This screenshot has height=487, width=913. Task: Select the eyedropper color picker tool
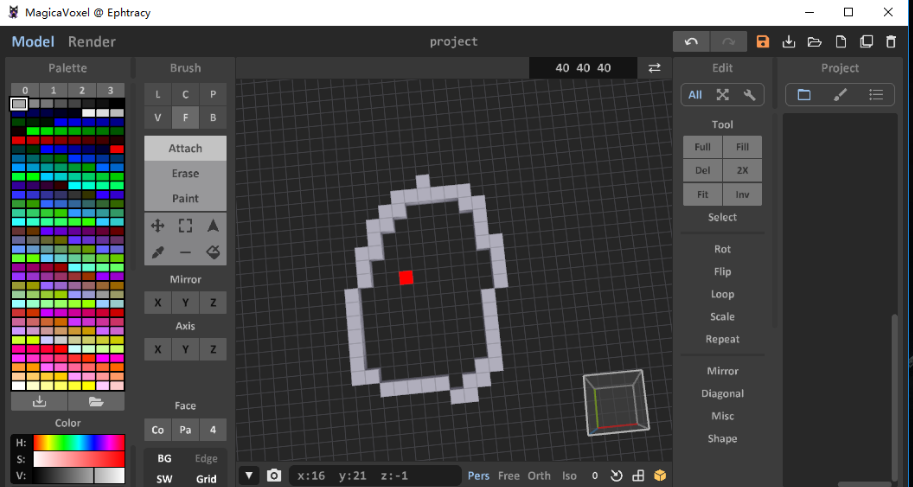click(157, 252)
